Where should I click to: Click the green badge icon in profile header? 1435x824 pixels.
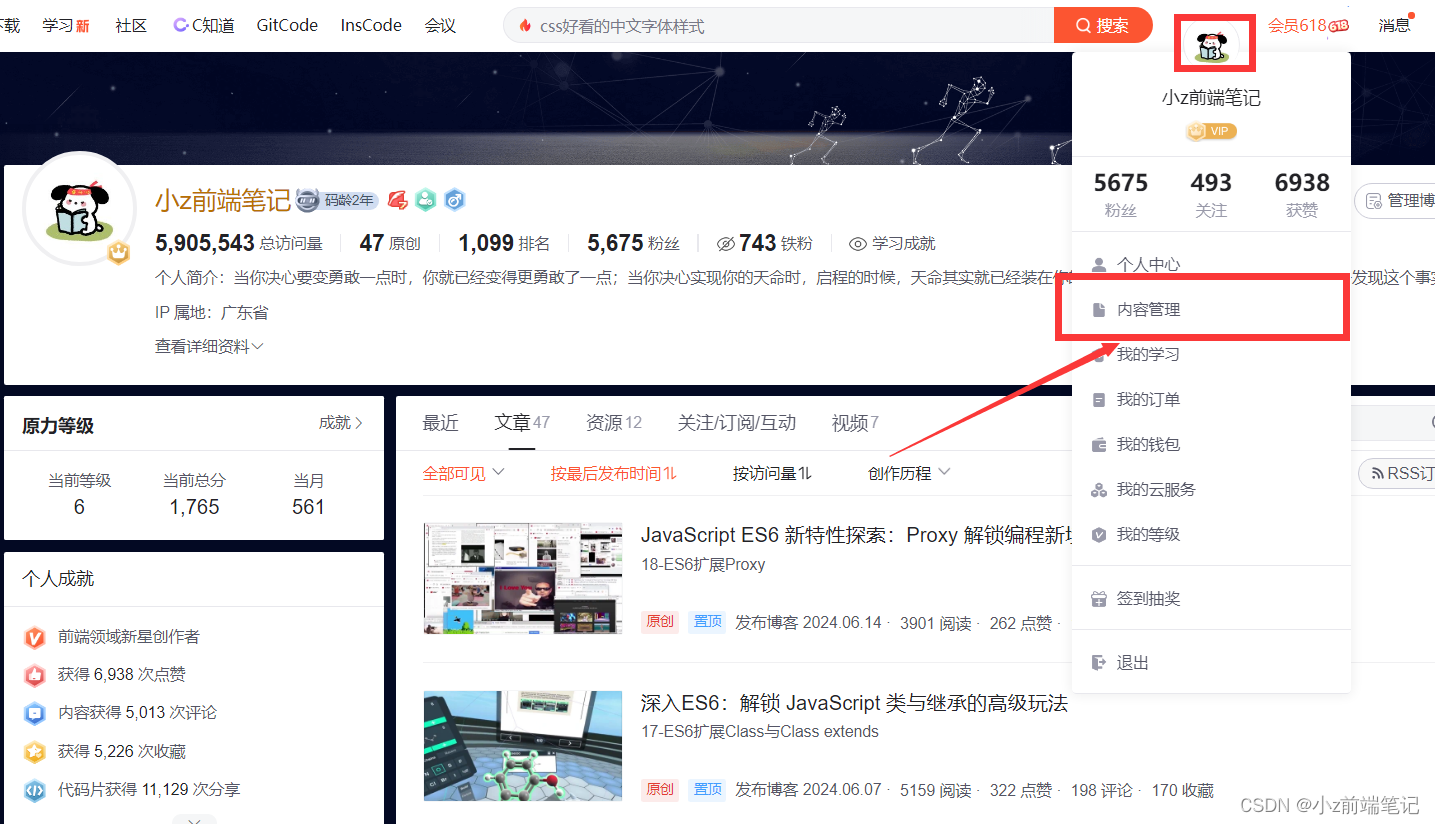426,200
